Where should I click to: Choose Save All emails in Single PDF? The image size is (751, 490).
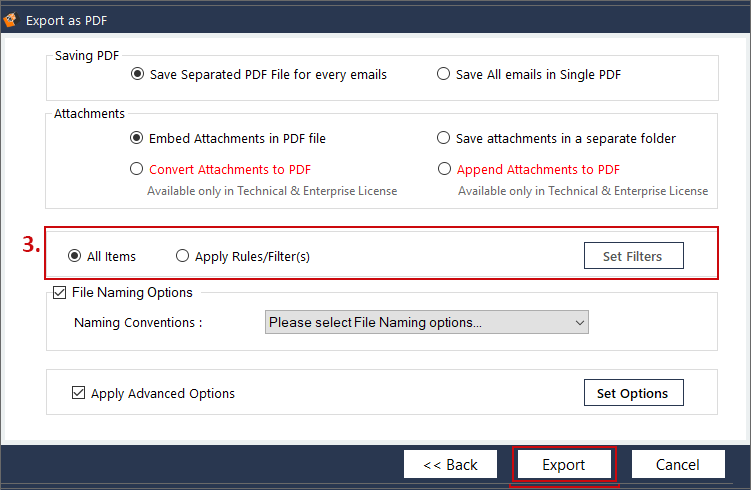[443, 74]
